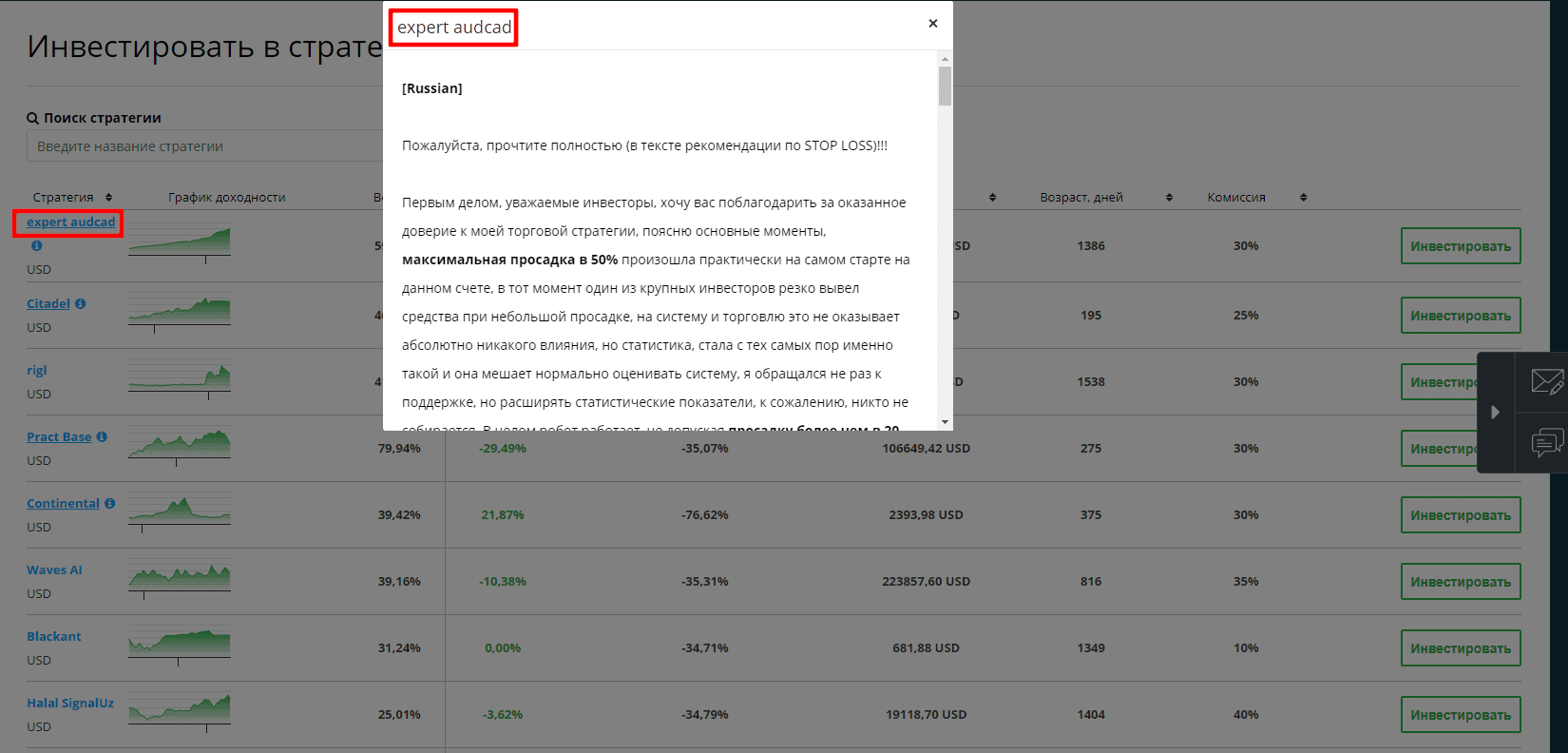Open the envelope message icon in side panel

[x=1547, y=382]
